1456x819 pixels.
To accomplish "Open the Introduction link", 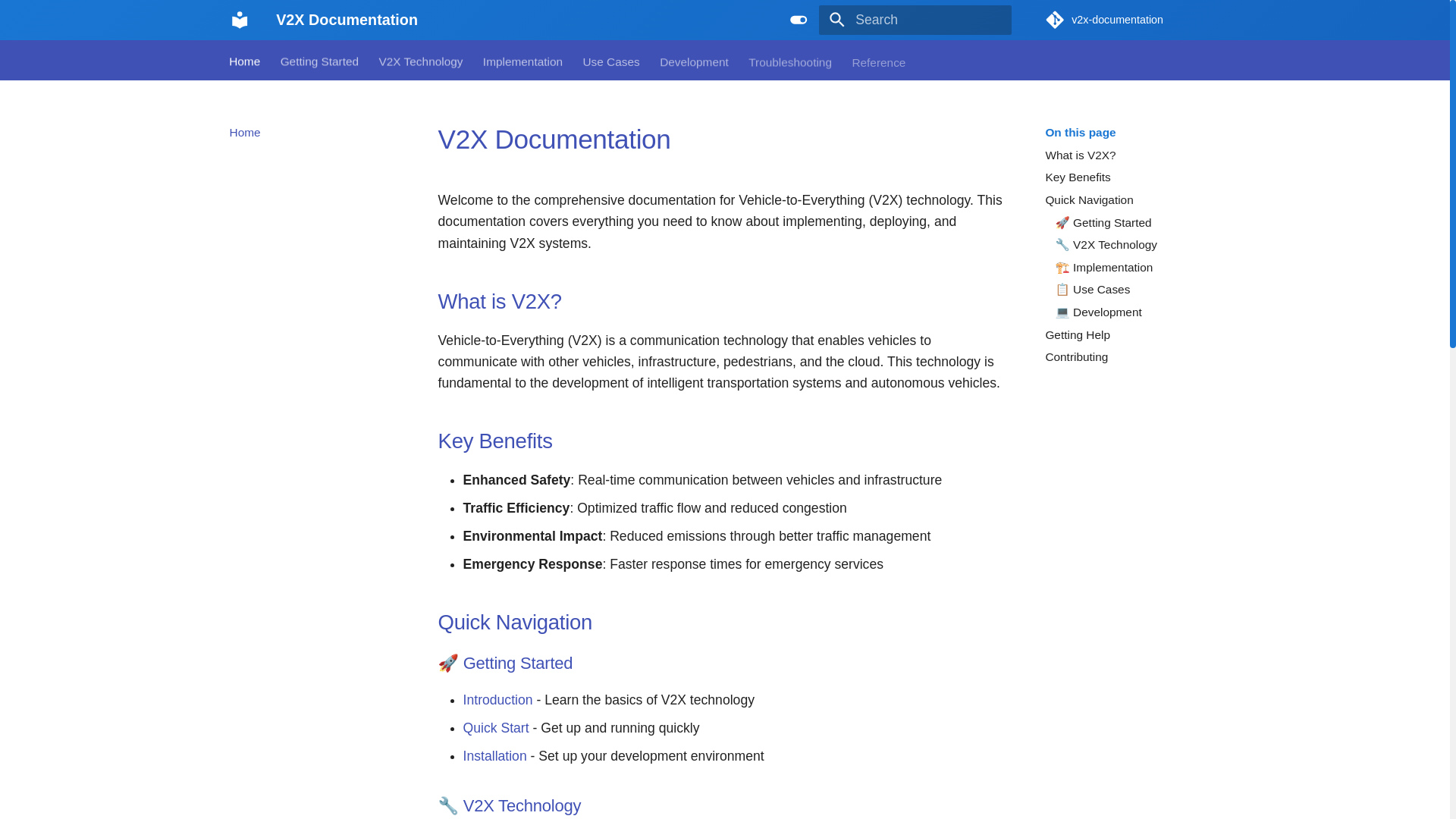I will (497, 700).
